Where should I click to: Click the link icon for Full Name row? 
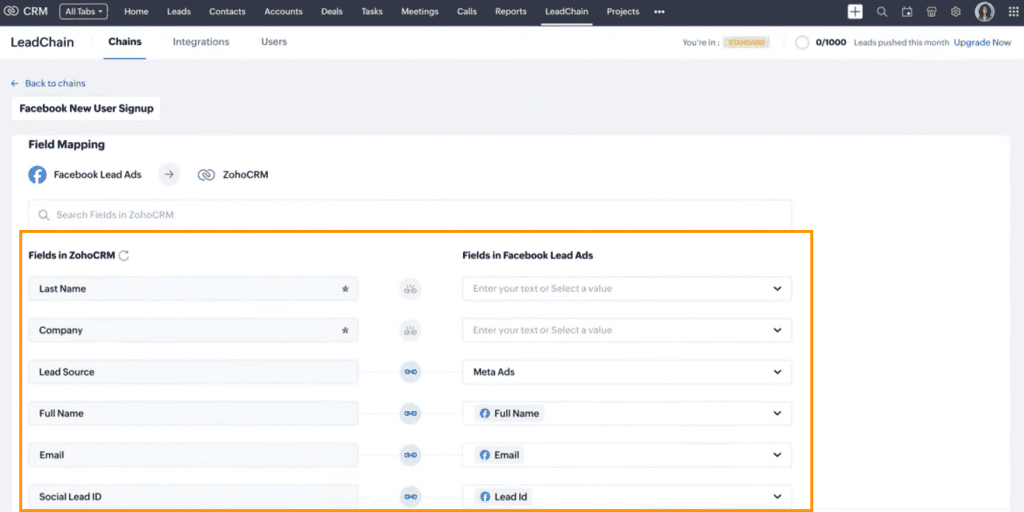coord(410,413)
